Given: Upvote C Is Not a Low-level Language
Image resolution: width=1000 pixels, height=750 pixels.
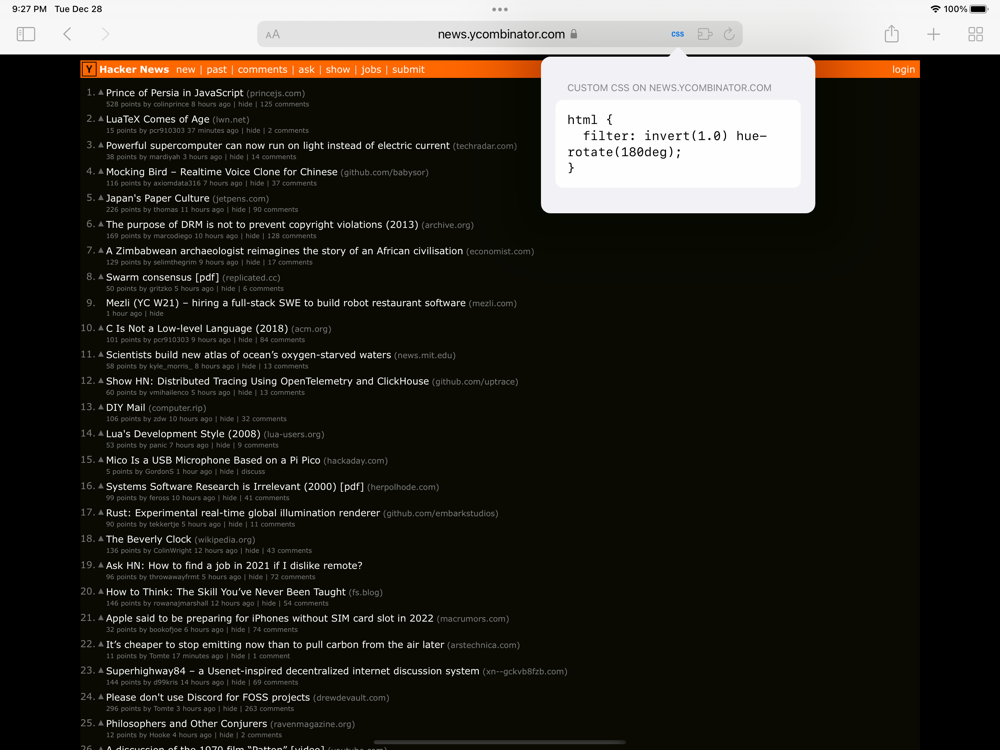Looking at the screenshot, I should (101, 328).
